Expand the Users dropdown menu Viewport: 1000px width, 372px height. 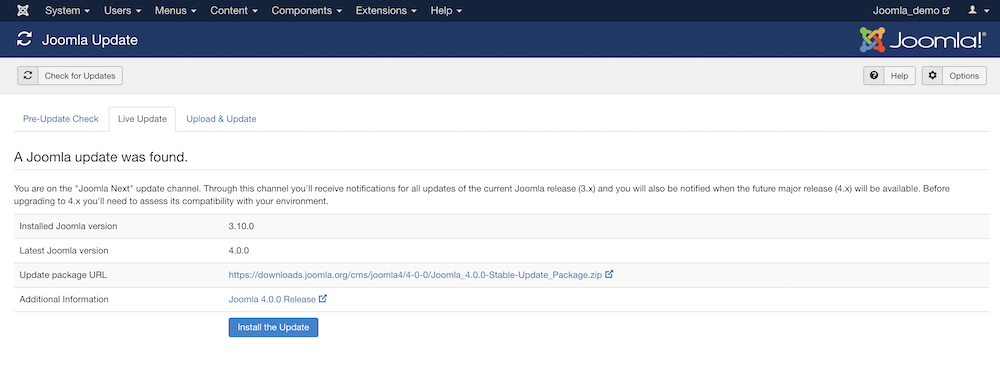coord(122,11)
